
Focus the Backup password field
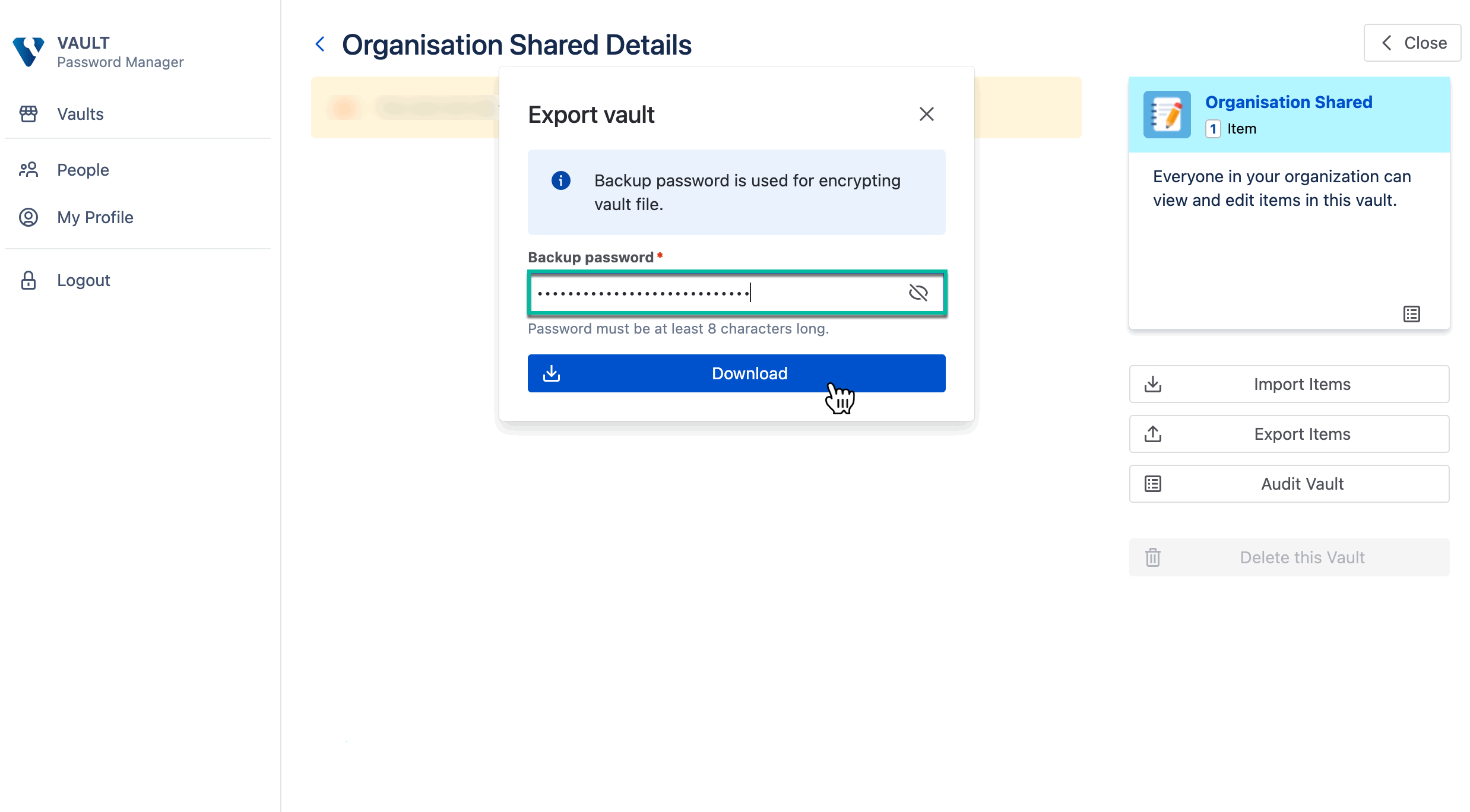coord(712,293)
